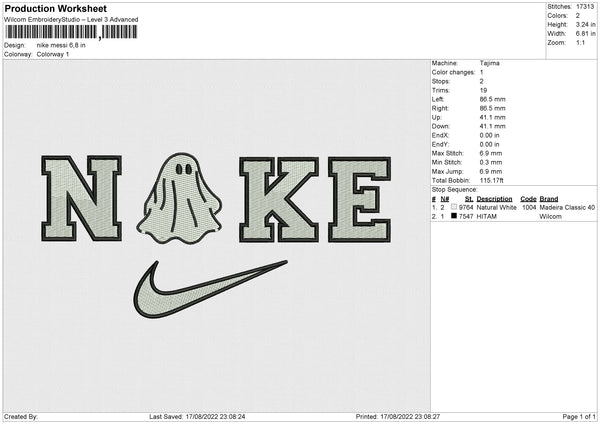The width and height of the screenshot is (600, 424).
Task: Click the 'Created By:' footer label
Action: click(21, 416)
